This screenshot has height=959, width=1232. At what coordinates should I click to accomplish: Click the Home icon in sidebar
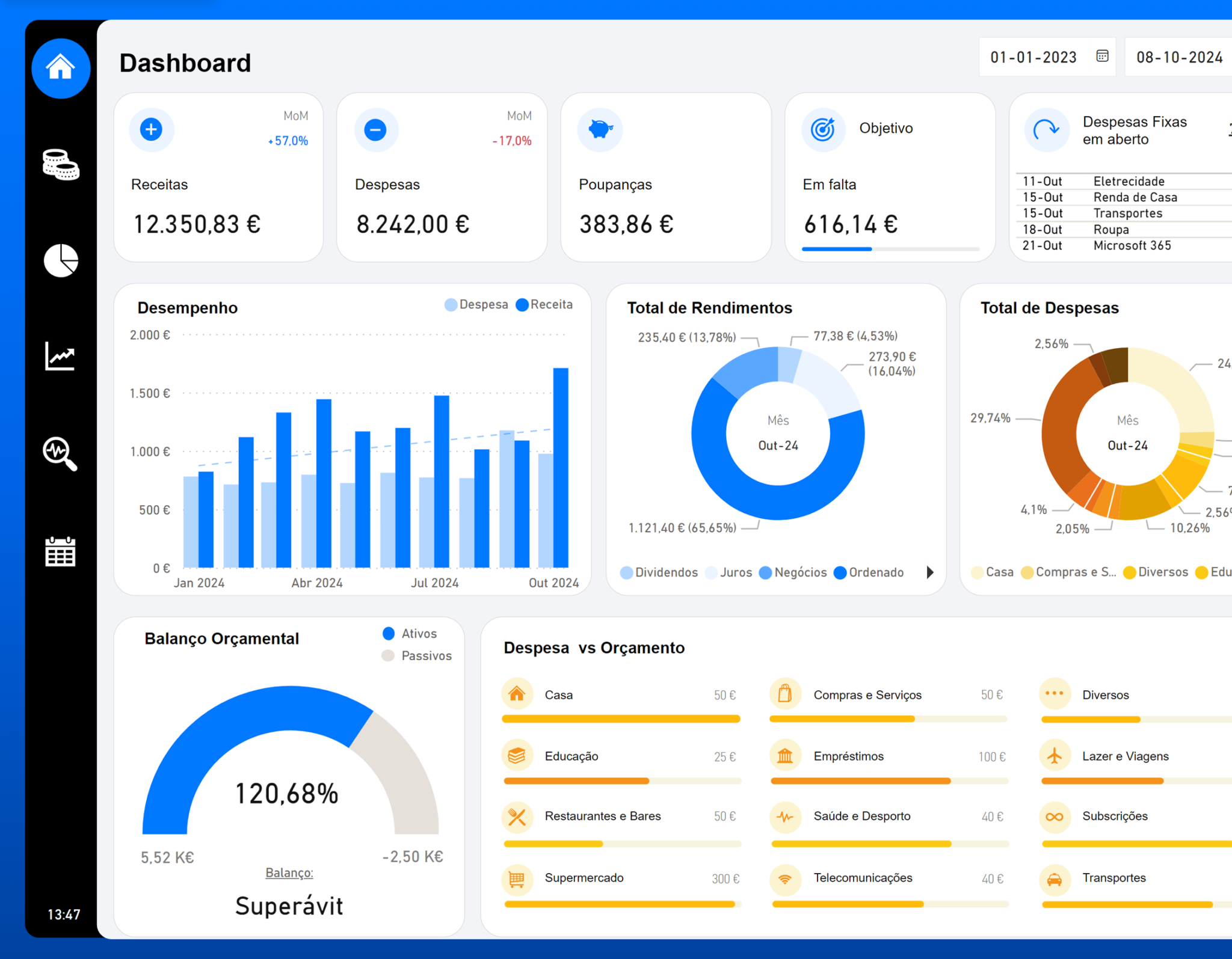point(61,68)
